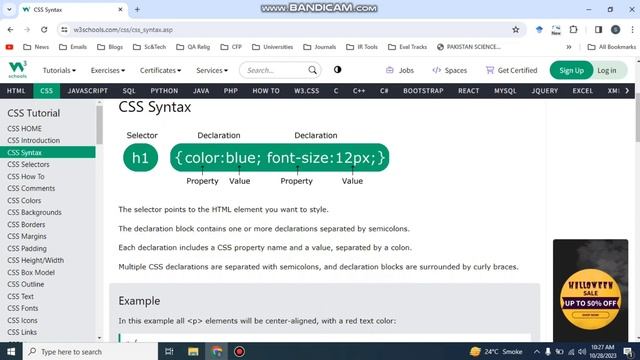Click the Log in button
Viewport: 640px width, 360px height.
tap(607, 70)
